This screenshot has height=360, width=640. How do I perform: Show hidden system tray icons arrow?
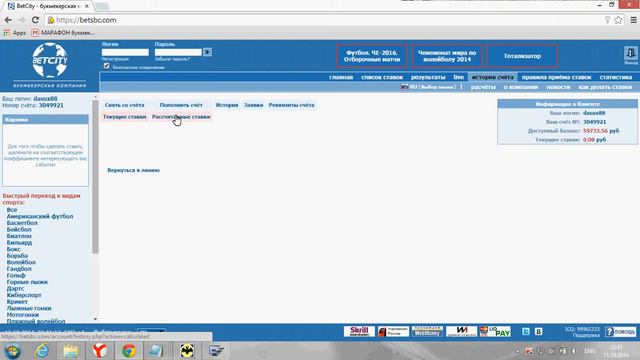[517, 351]
